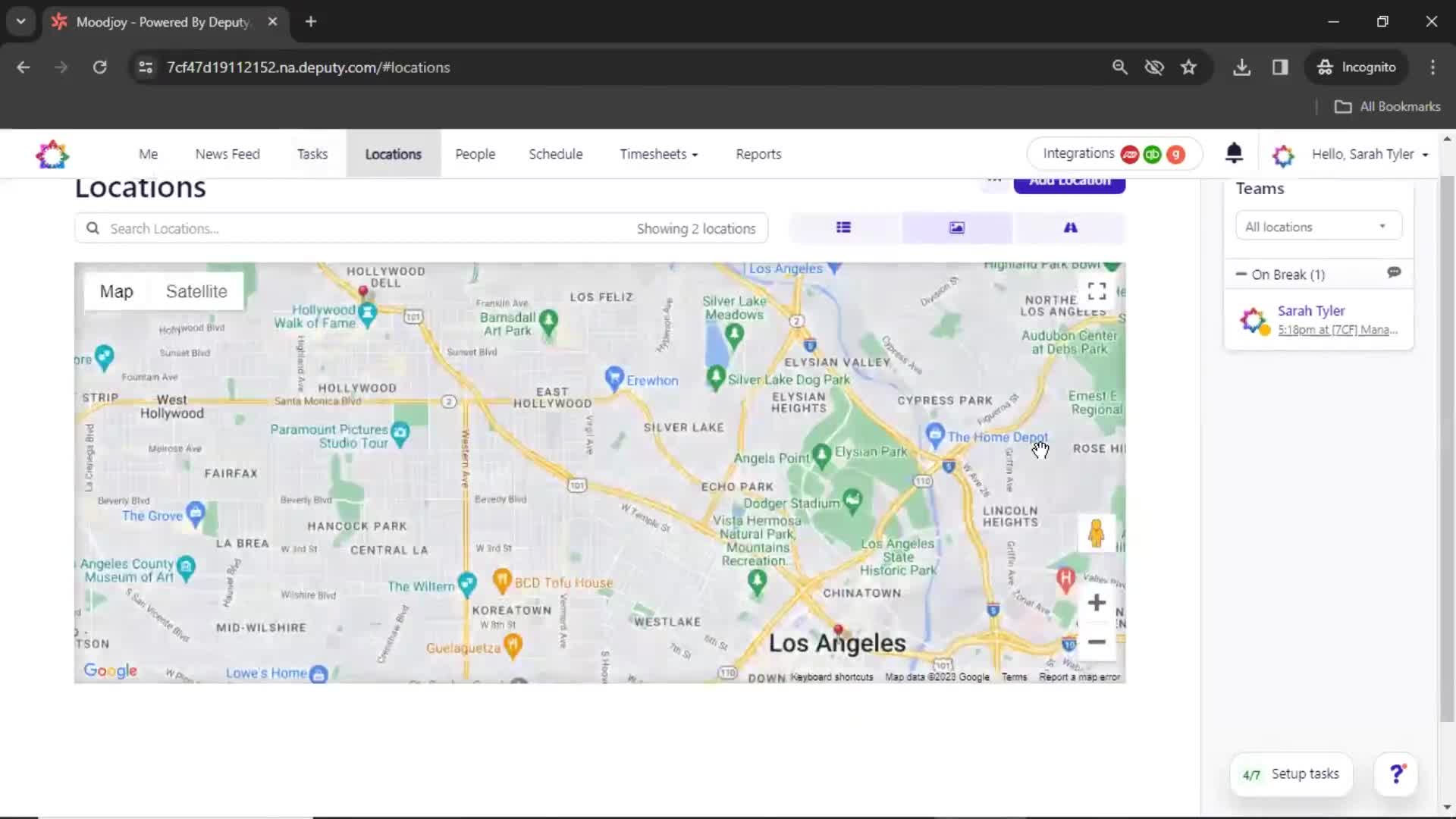Open Setup tasks 4/7
This screenshot has width=1456, height=819.
[x=1291, y=774]
